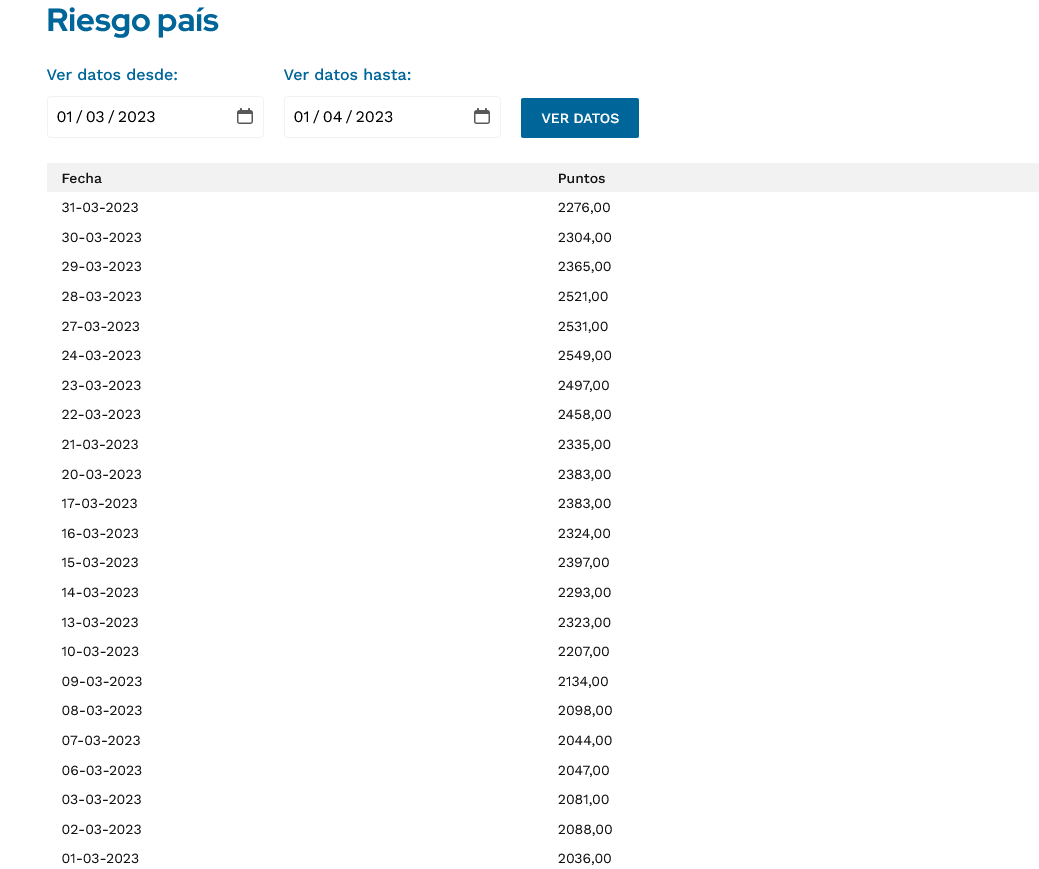The image size is (1039, 869).
Task: Open the calendar picker for start date
Action: coord(245,117)
